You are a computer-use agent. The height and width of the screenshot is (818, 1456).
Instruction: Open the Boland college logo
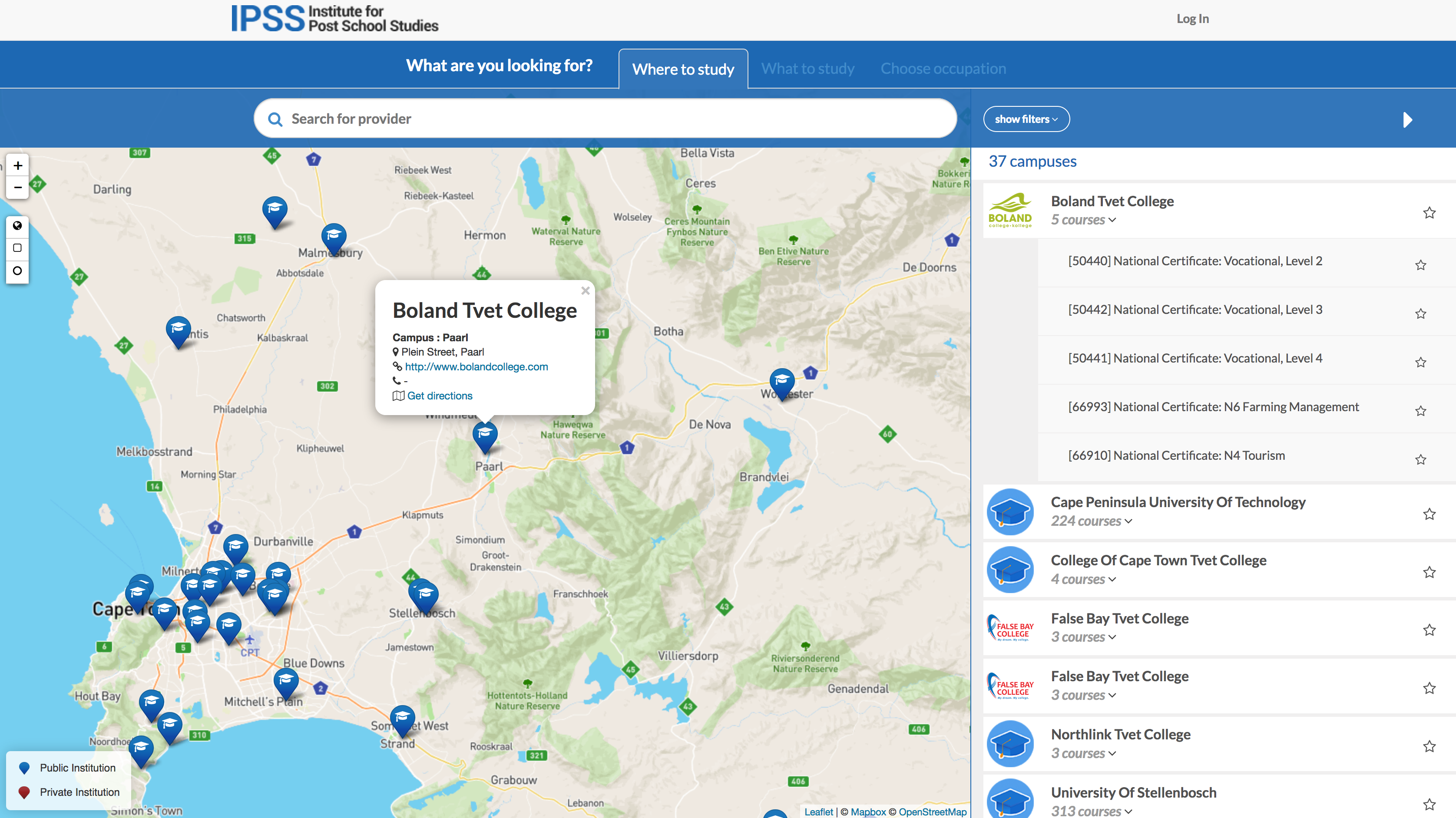1010,210
